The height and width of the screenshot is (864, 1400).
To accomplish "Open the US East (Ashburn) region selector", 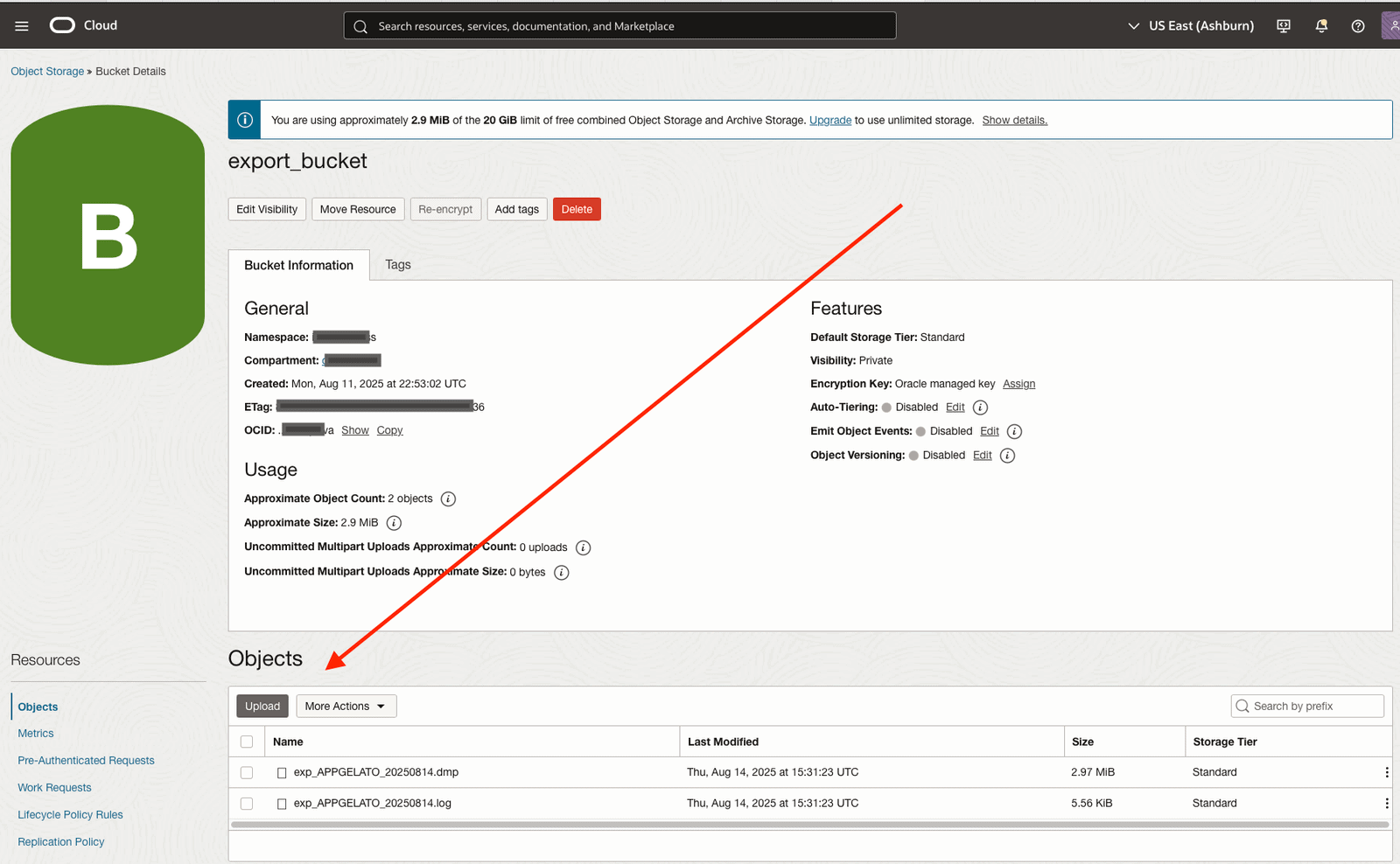I will tap(1191, 26).
